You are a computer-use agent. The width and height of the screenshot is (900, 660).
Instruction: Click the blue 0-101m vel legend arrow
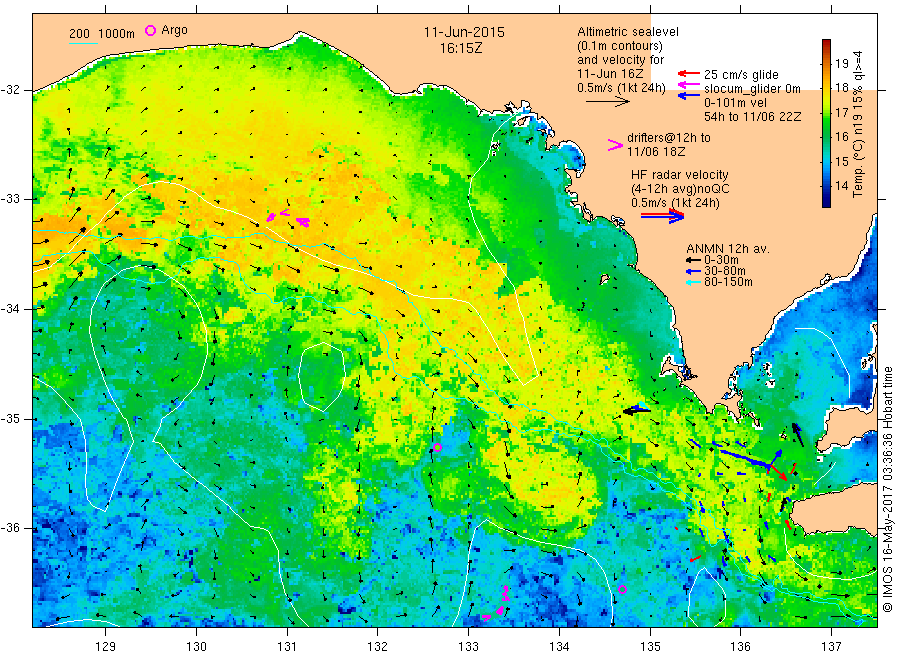click(x=688, y=96)
